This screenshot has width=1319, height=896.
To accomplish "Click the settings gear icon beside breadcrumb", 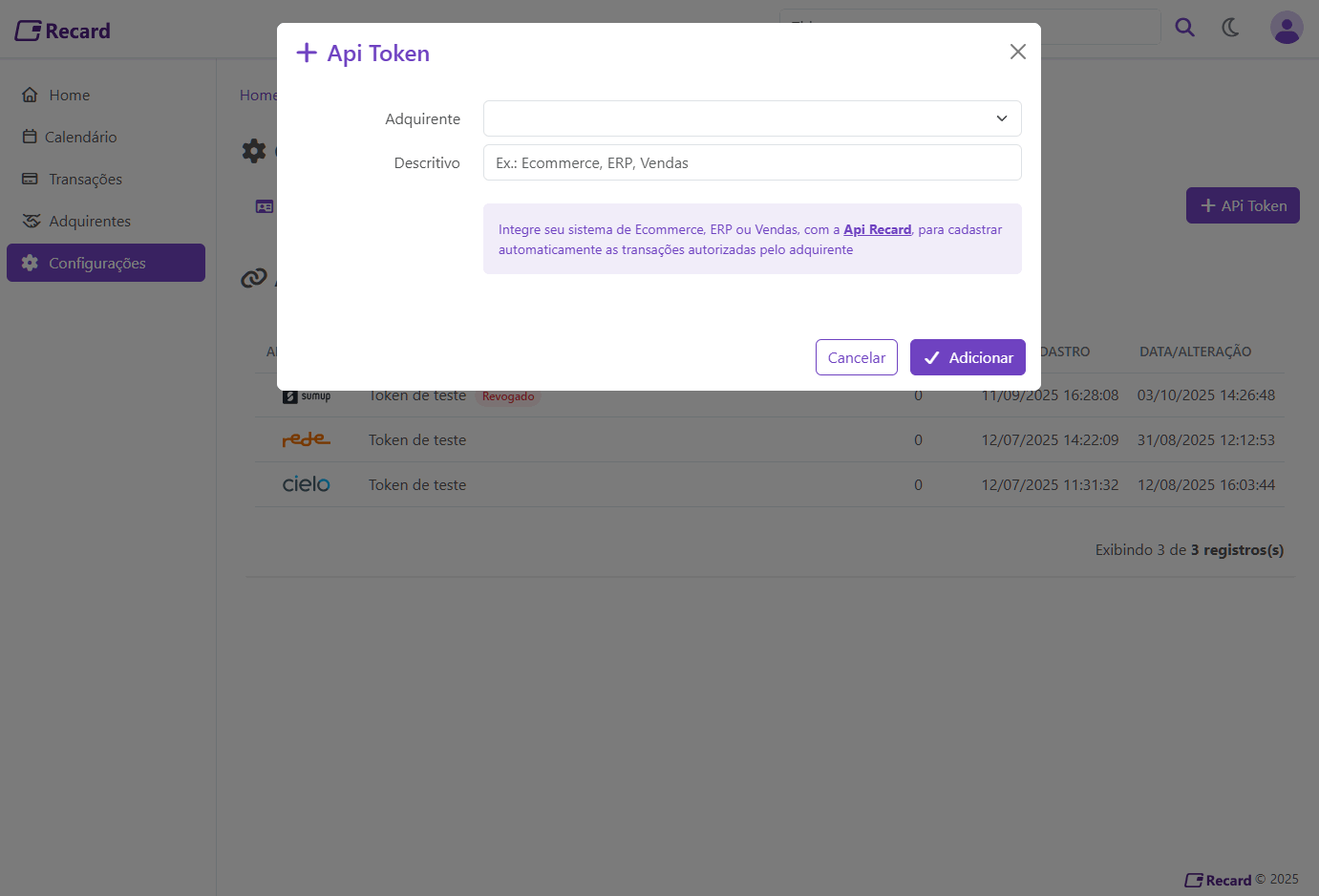I will pyautogui.click(x=254, y=150).
